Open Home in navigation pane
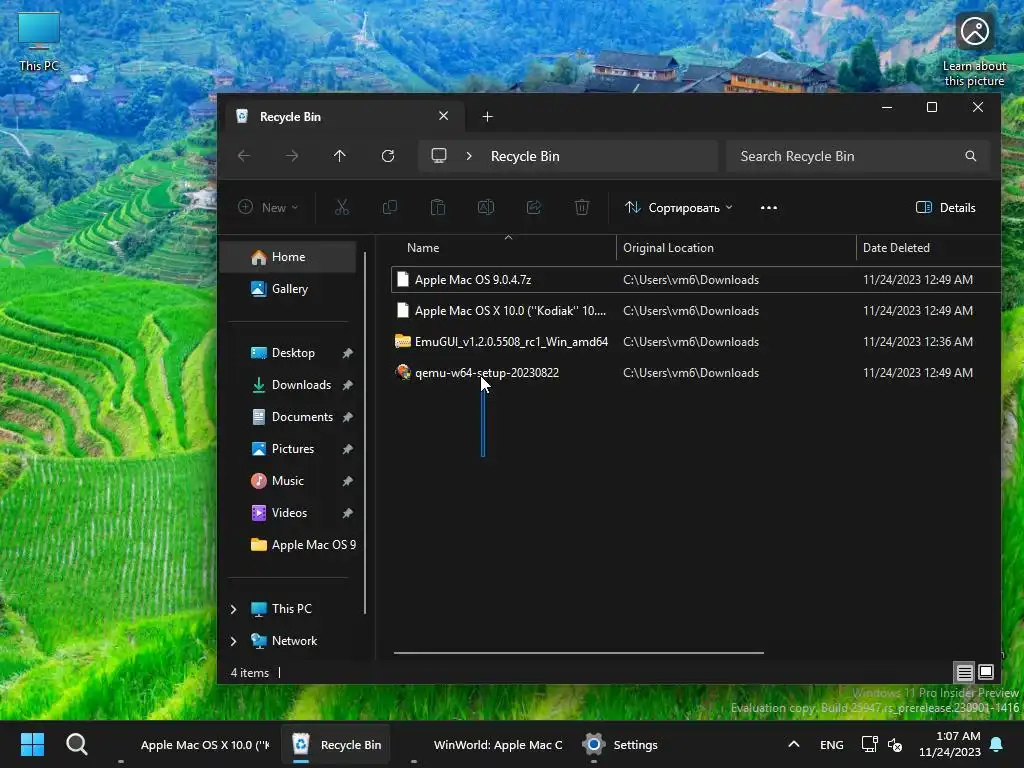 point(288,257)
